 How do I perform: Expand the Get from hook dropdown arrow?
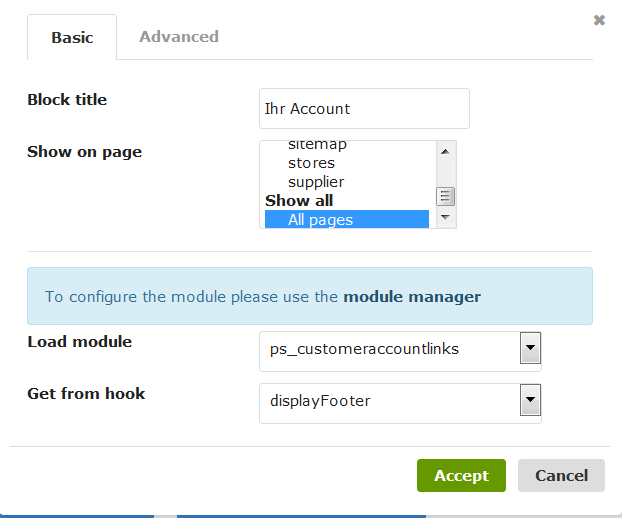531,401
